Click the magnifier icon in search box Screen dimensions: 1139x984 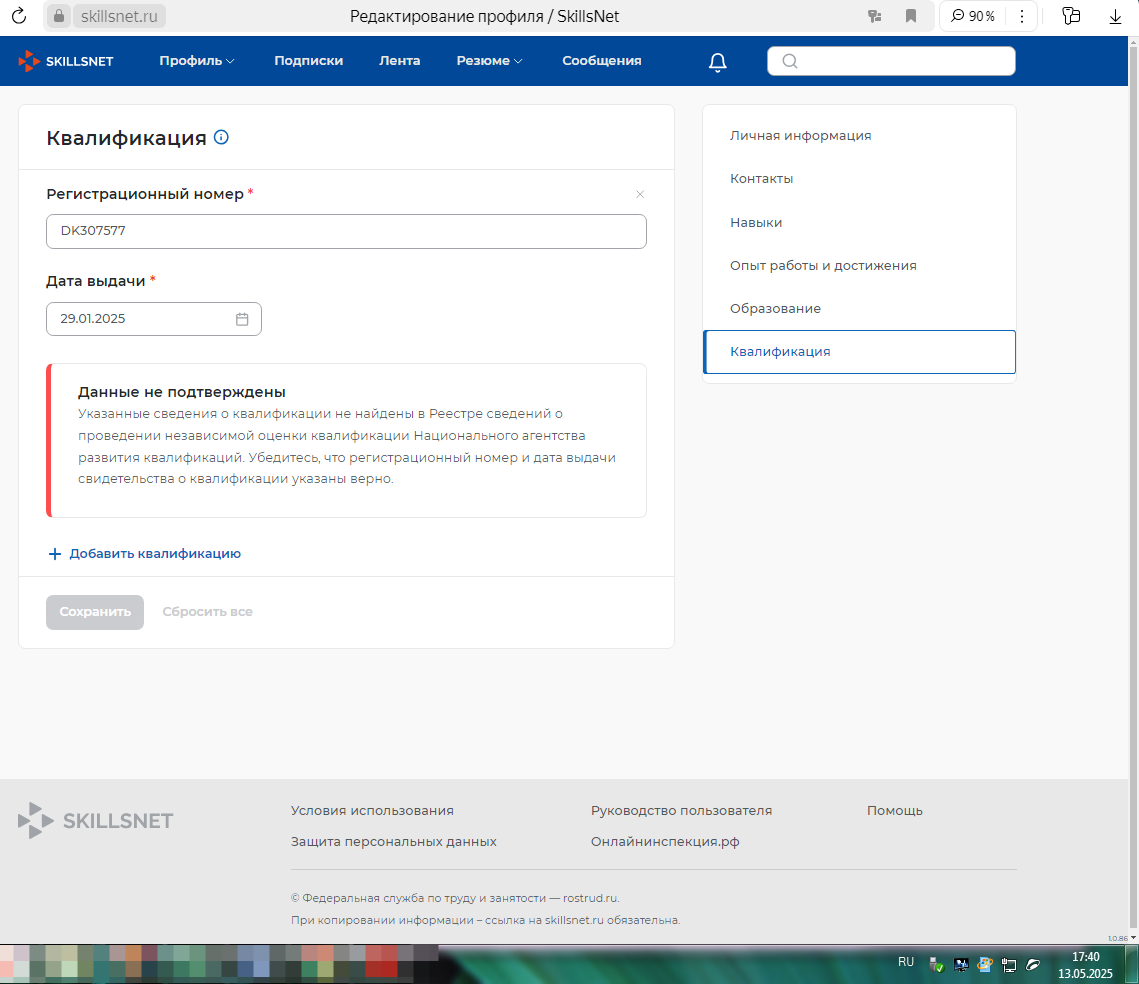coord(790,61)
